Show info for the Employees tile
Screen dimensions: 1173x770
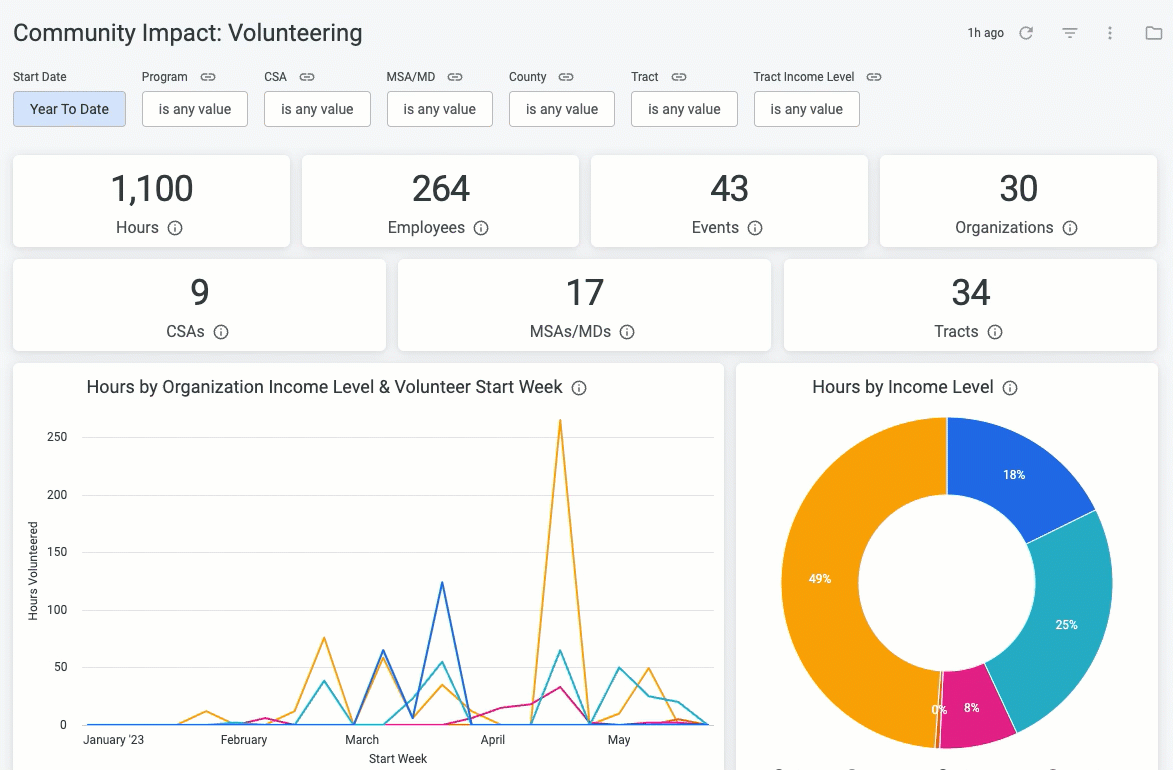pyautogui.click(x=481, y=228)
